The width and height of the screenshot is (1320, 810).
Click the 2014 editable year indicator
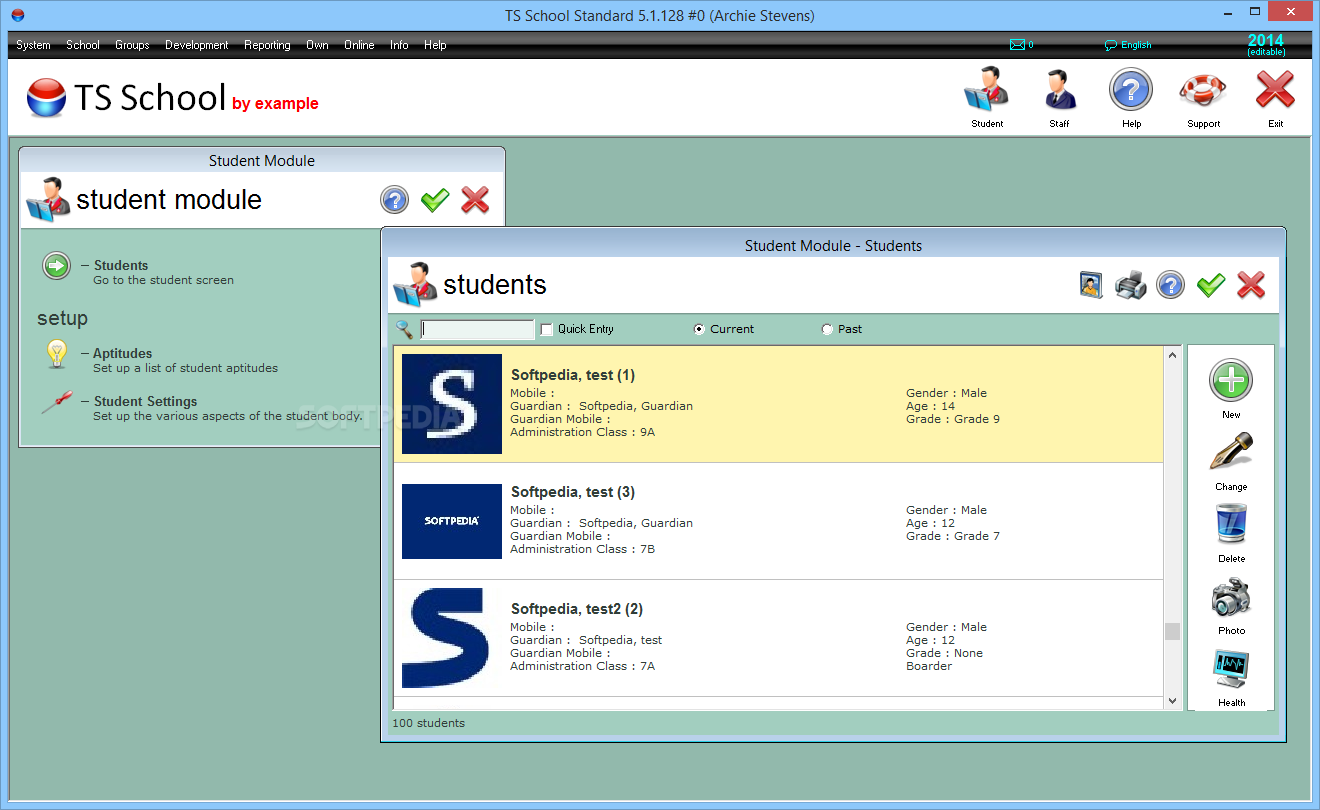click(x=1266, y=45)
